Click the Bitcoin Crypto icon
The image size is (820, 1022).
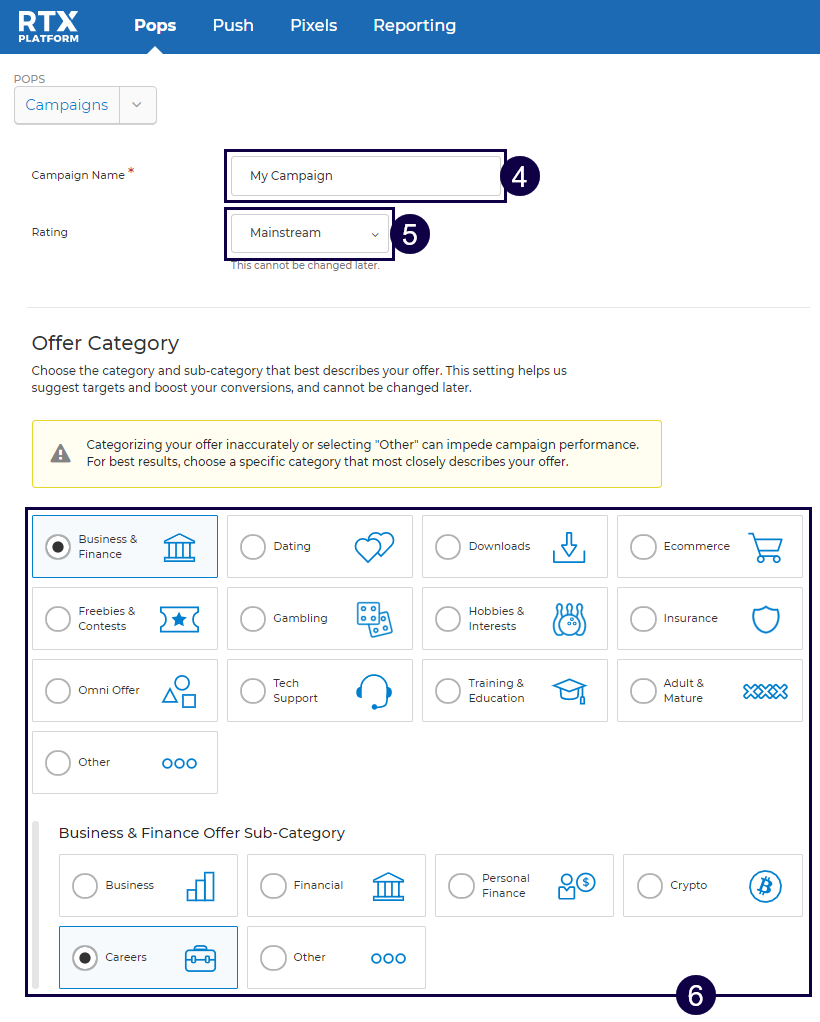765,886
